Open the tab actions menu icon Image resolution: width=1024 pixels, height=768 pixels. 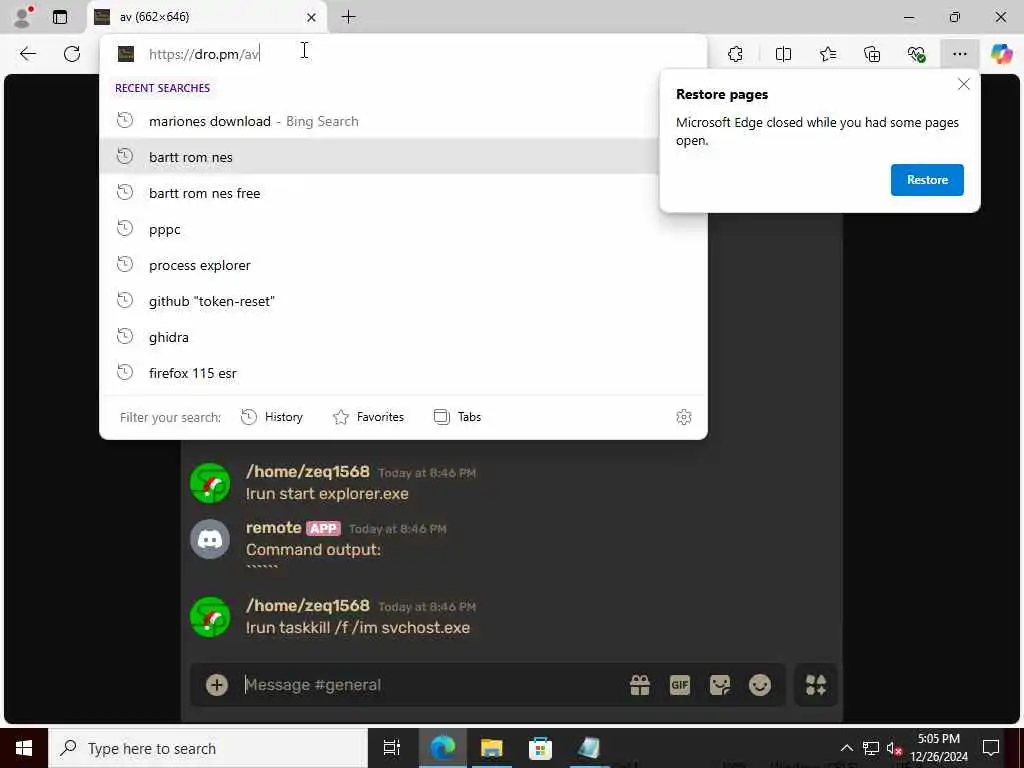coord(60,17)
